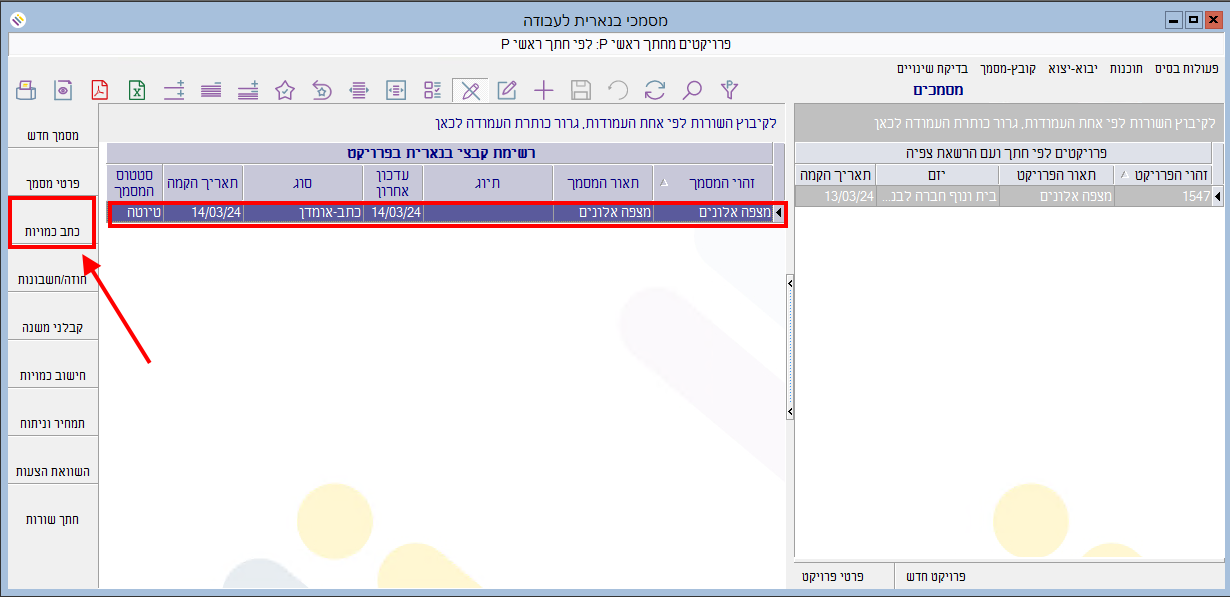
Task: Export the list to Excel
Action: (x=137, y=90)
